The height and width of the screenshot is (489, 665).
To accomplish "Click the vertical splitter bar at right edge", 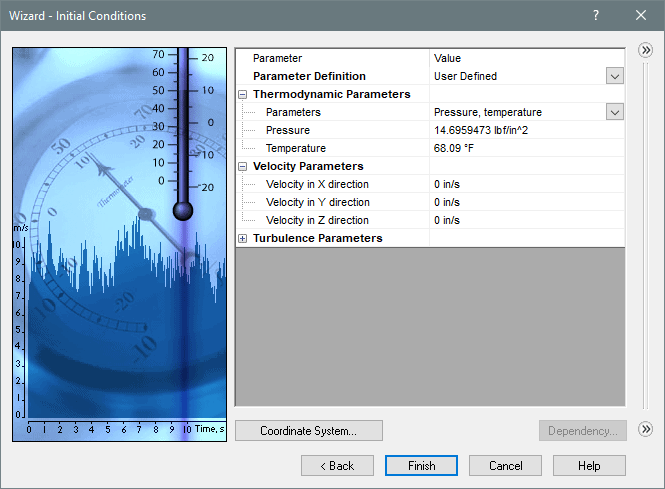I will tap(645, 236).
